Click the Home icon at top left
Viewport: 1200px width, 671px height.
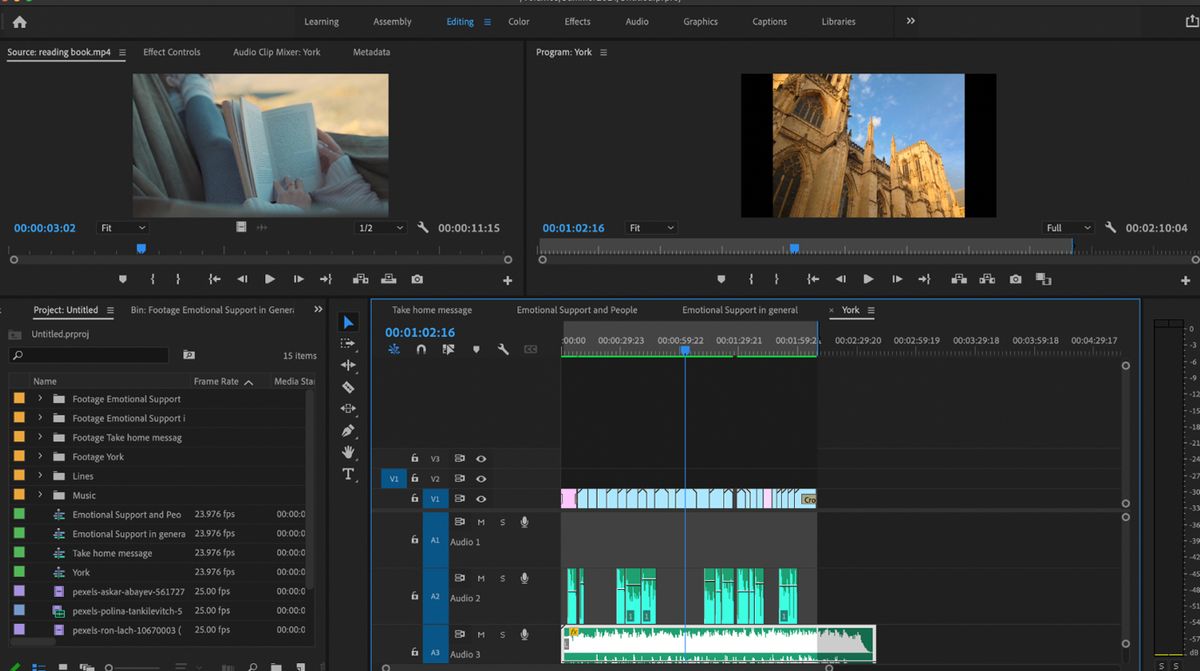[x=19, y=22]
